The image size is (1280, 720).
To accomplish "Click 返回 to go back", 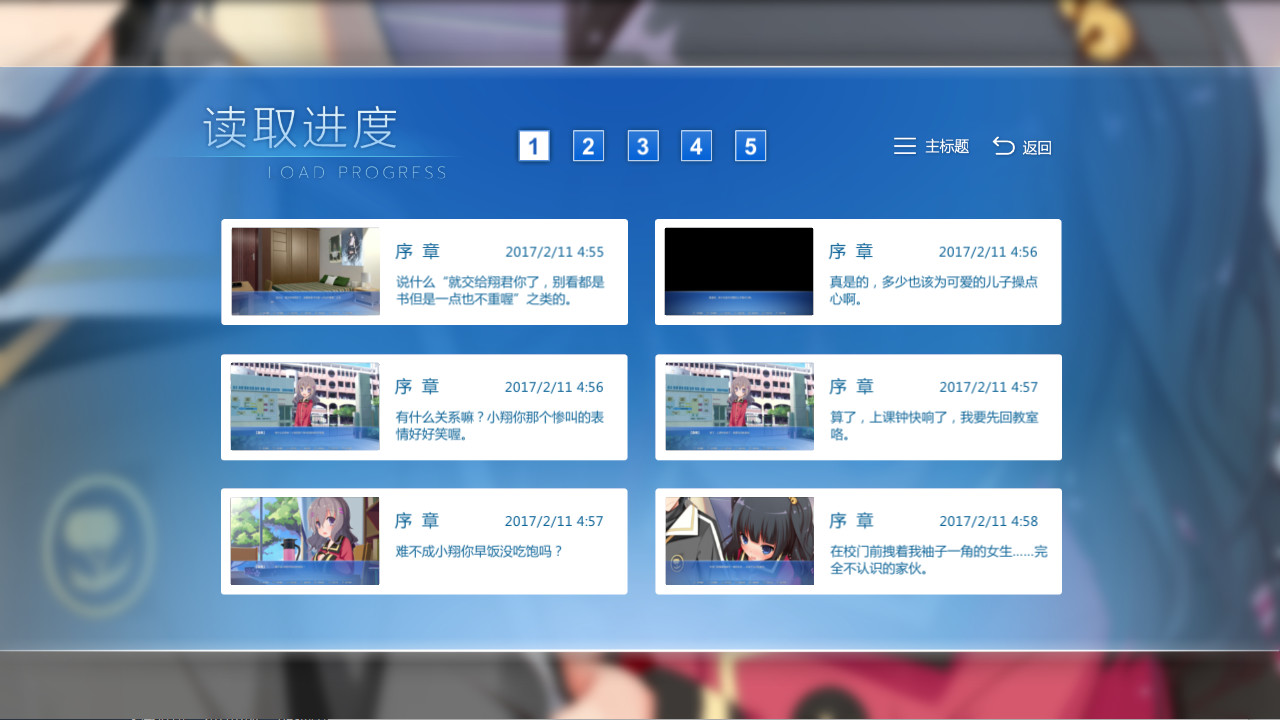I will [1035, 147].
